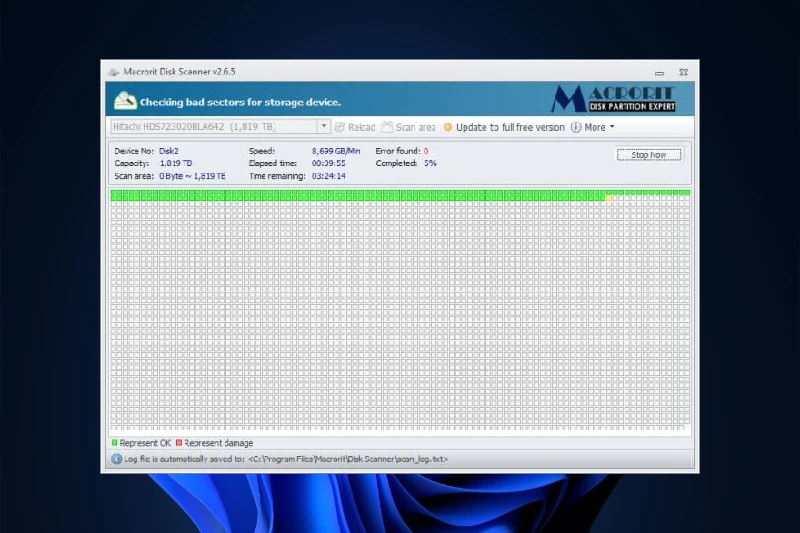Click the Macrorit Disk Partition Expert logo
The width and height of the screenshot is (800, 533).
point(613,98)
